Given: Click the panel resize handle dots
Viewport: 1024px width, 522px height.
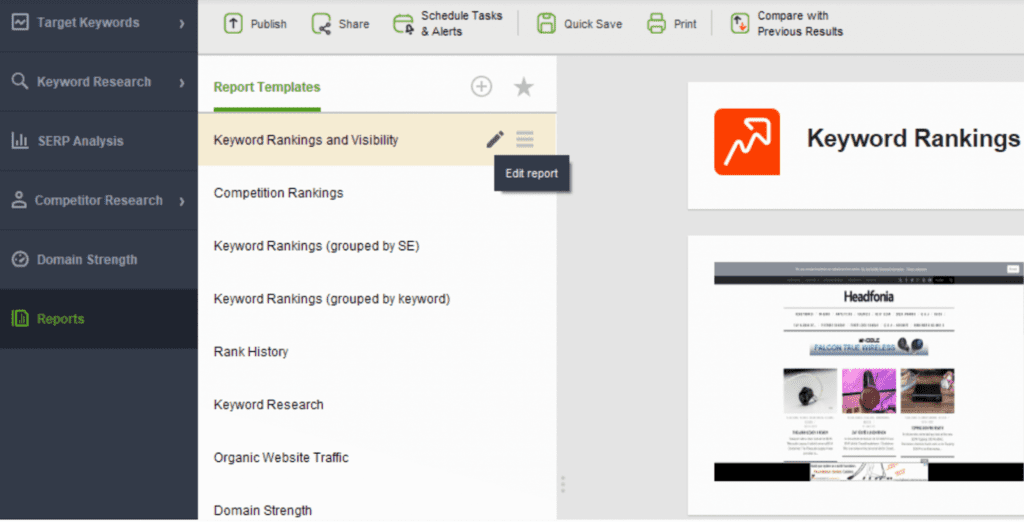Looking at the screenshot, I should [x=563, y=484].
